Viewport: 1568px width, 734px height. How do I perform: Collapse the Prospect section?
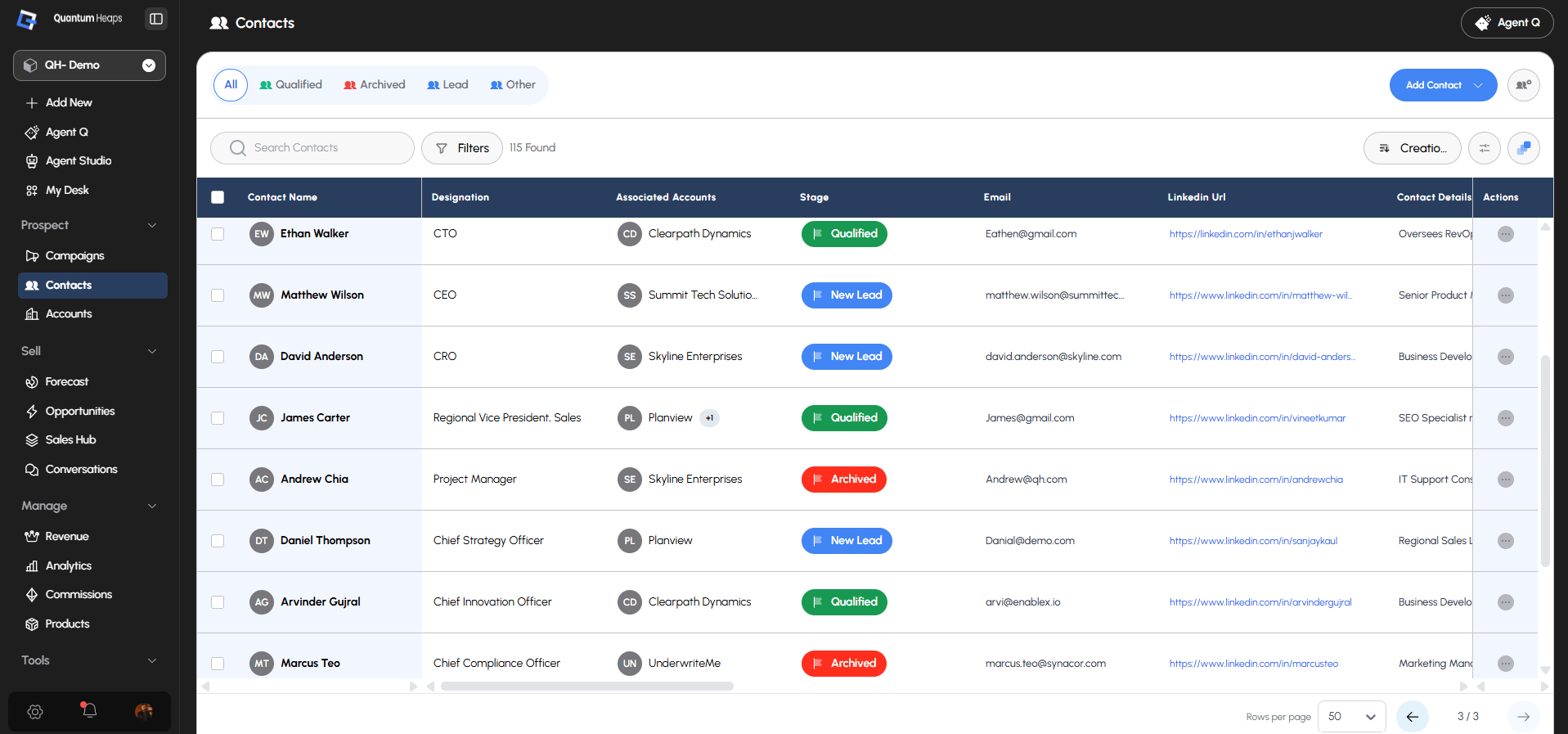[152, 226]
